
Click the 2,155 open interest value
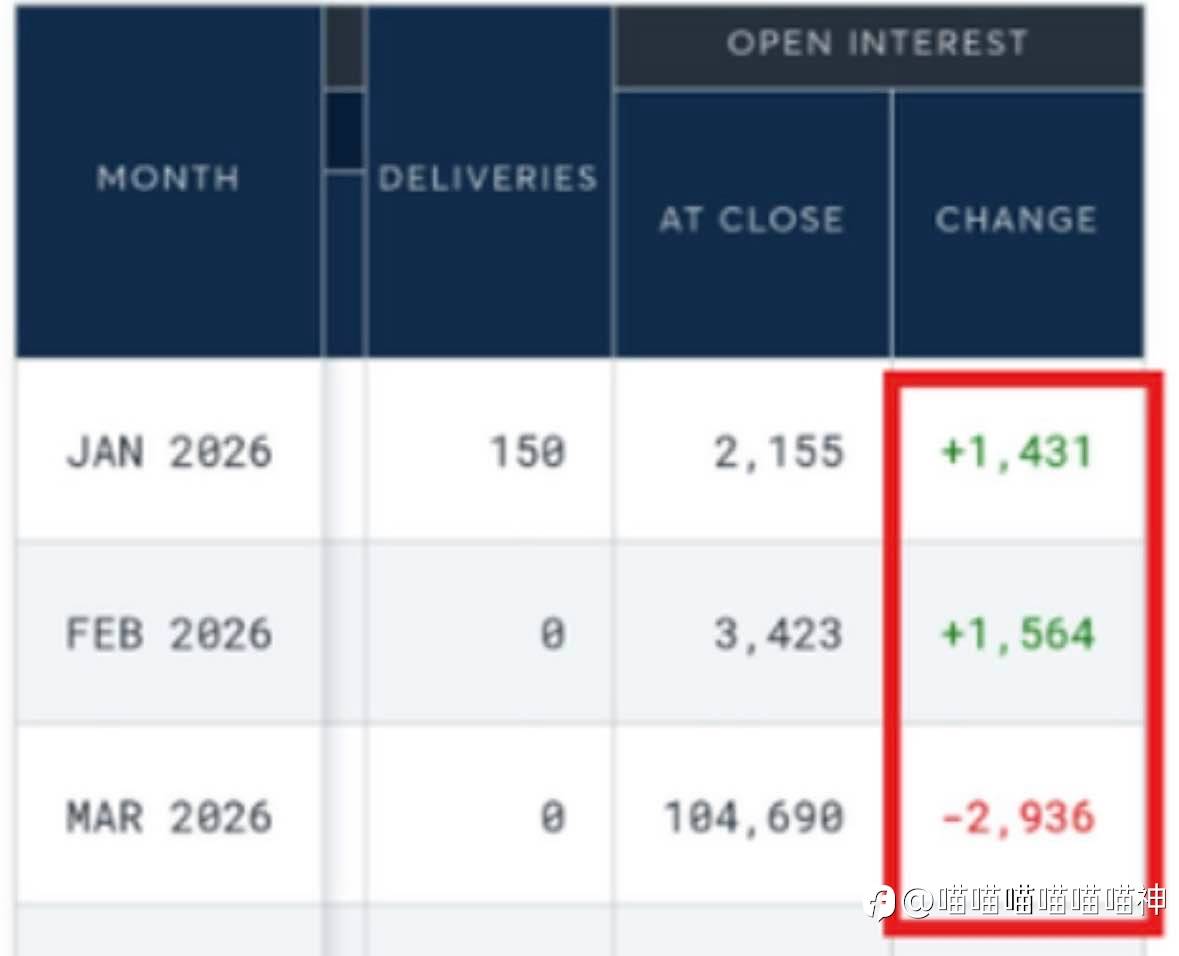(778, 452)
